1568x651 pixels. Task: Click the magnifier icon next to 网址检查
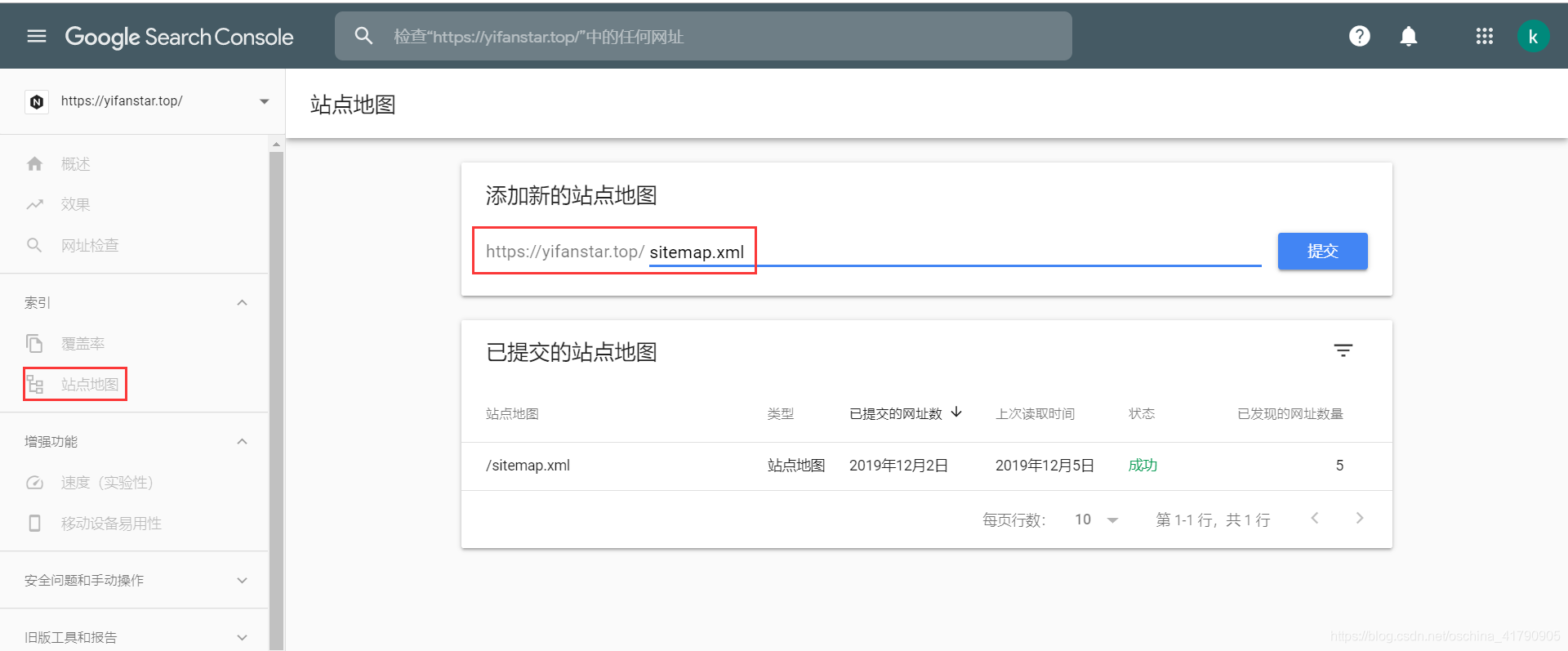point(34,245)
